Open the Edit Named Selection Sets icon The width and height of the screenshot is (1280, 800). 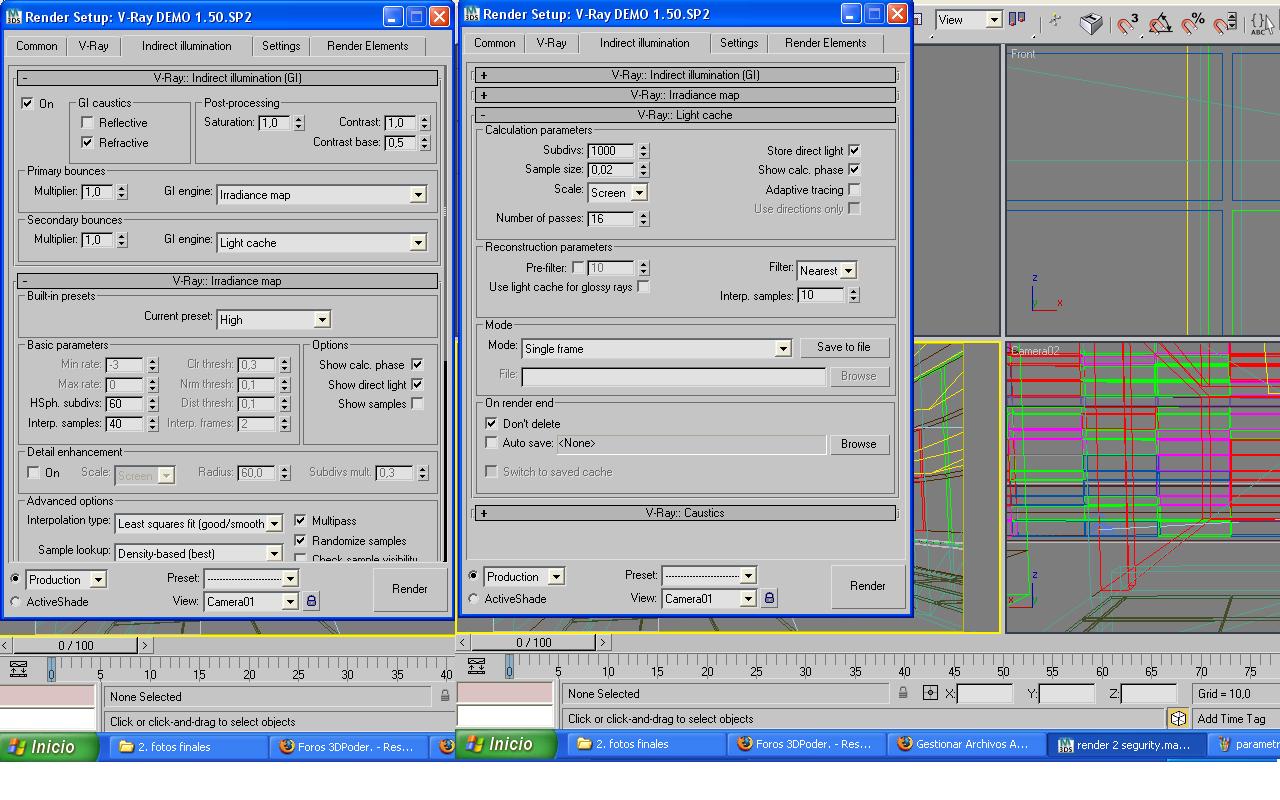[x=1263, y=22]
